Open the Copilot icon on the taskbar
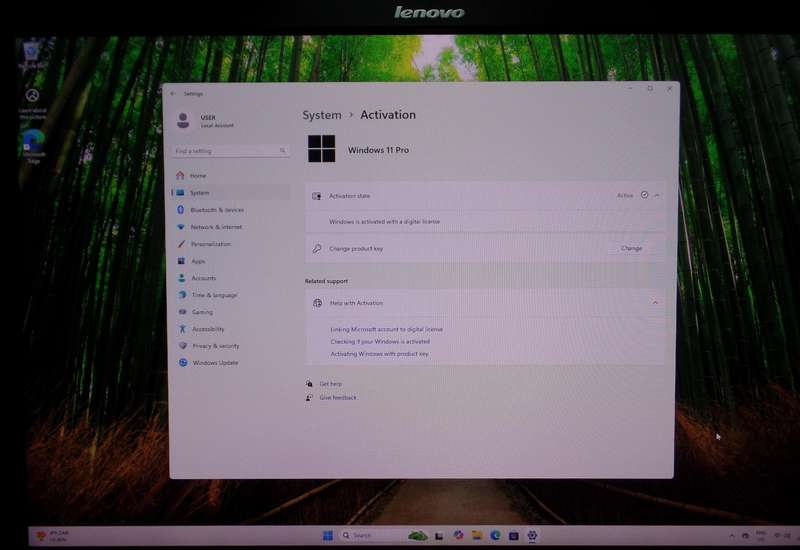The image size is (800, 550). pos(458,535)
